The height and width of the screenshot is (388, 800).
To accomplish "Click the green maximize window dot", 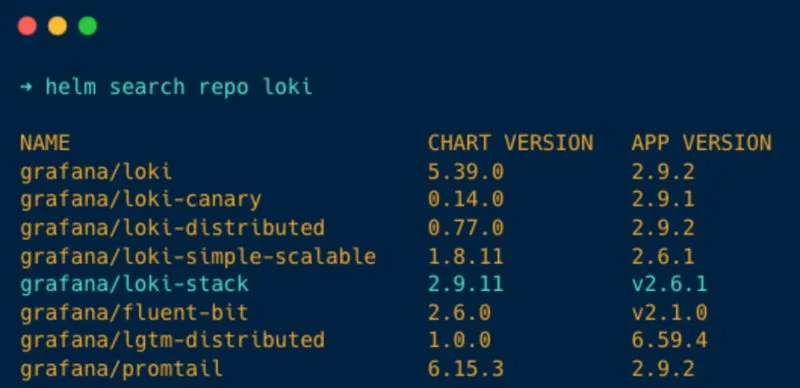I will click(88, 26).
